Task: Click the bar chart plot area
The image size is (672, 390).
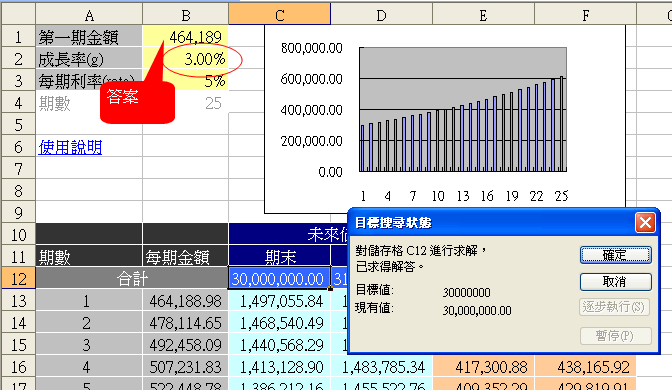Action: [463, 109]
